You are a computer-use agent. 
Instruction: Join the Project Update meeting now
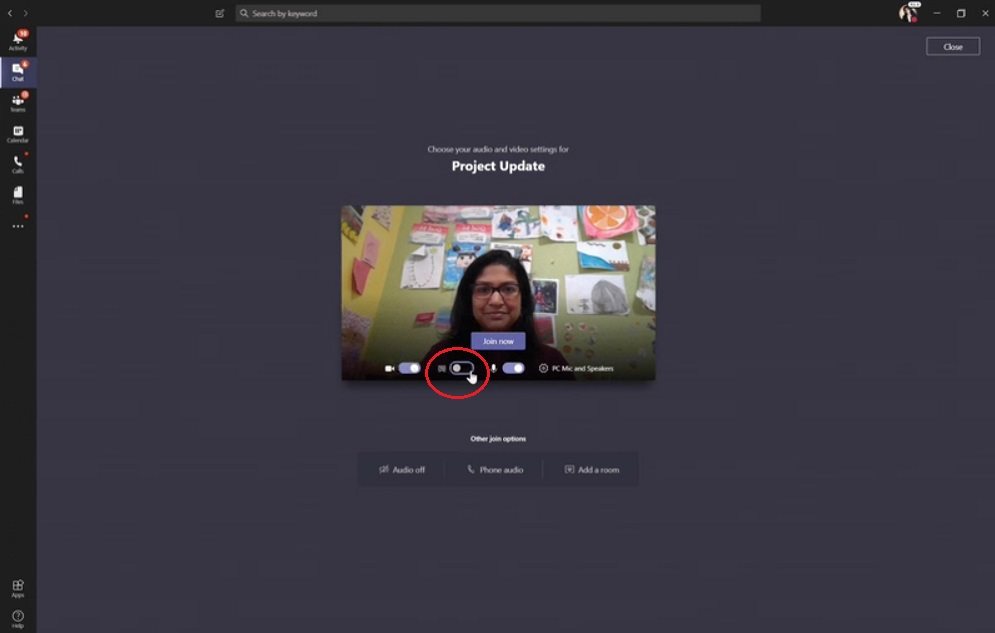[497, 340]
